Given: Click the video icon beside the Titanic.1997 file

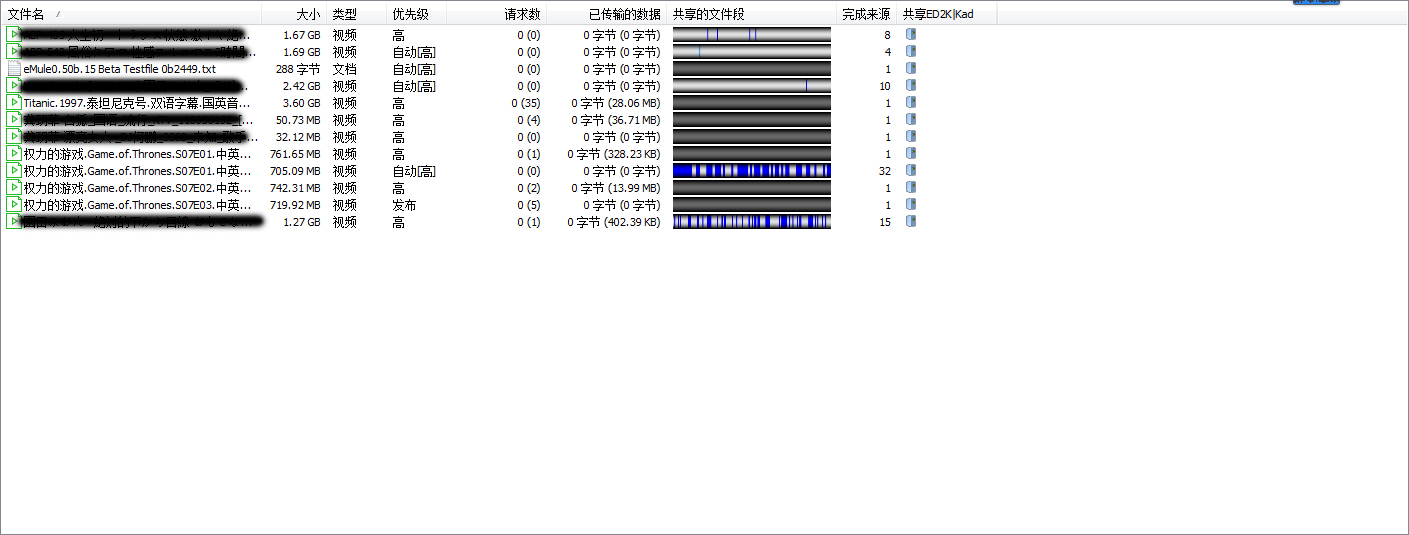Looking at the screenshot, I should coord(14,103).
